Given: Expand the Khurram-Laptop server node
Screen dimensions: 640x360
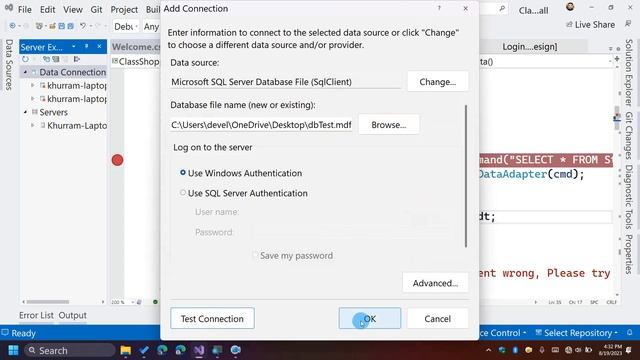Looking at the screenshot, I should (33, 125).
